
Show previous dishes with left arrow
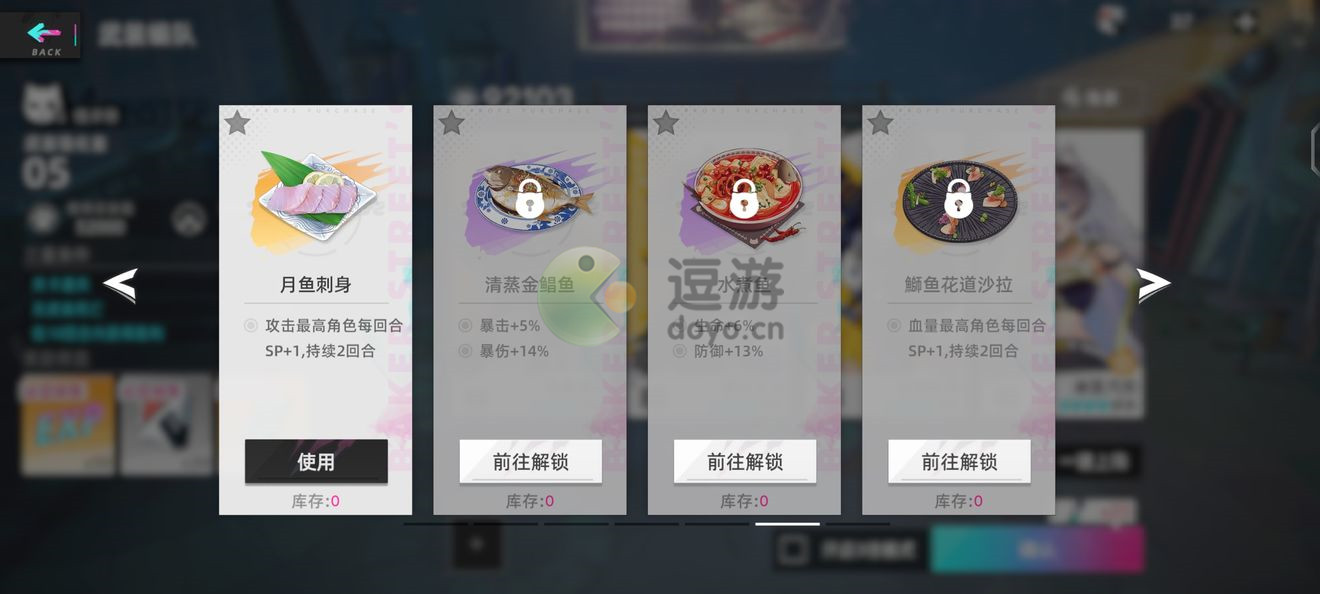119,286
